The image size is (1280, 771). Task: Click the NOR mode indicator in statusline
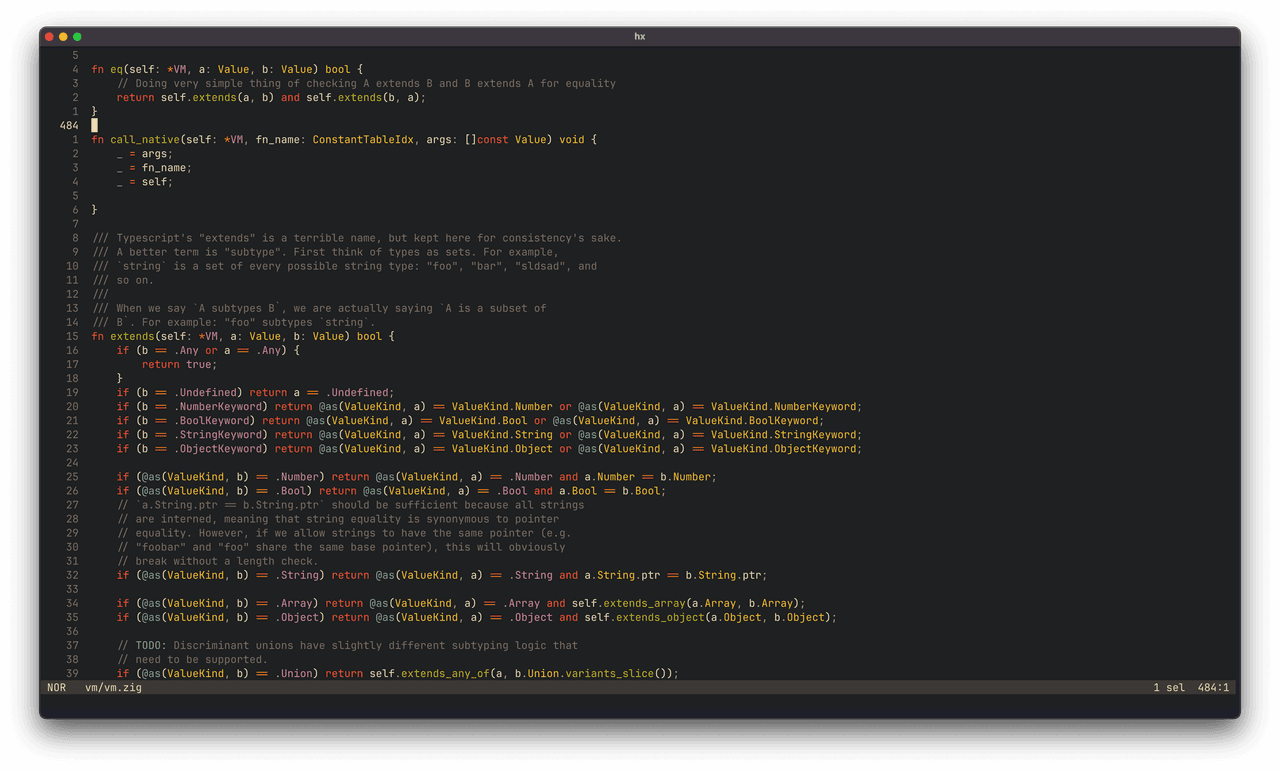click(x=56, y=688)
